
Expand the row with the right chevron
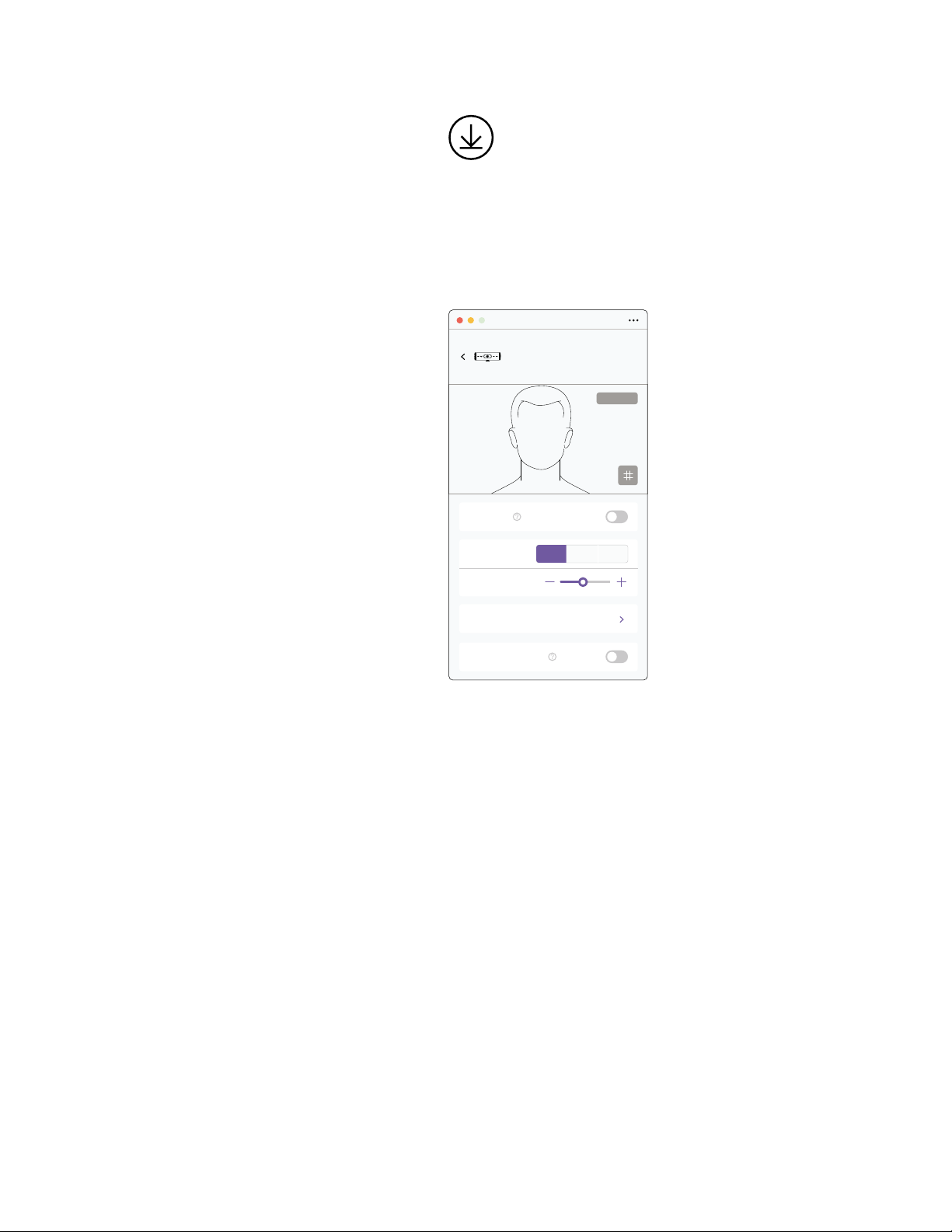pyautogui.click(x=548, y=619)
